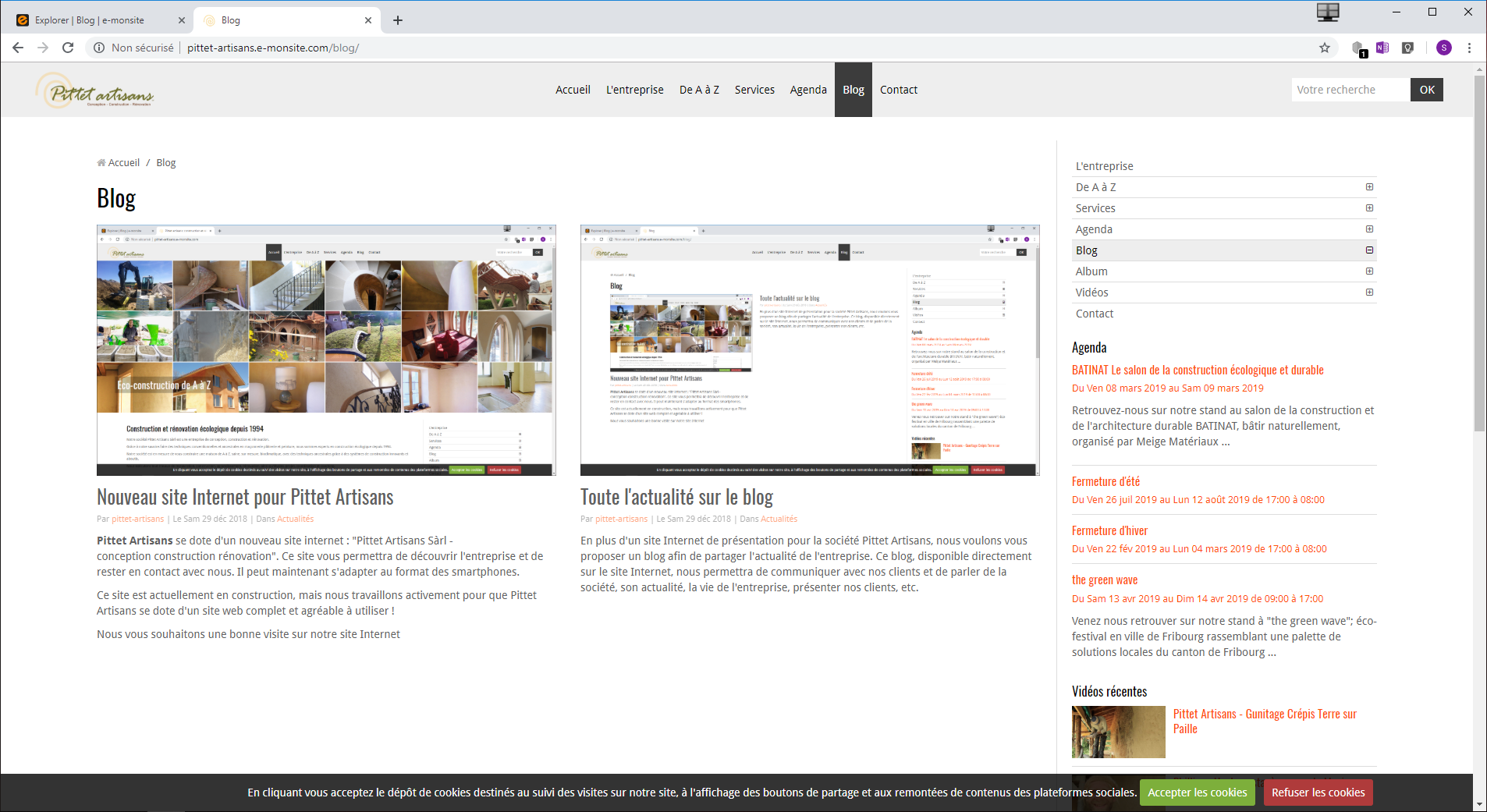This screenshot has height=812, width=1487.
Task: Minimize the browser window
Action: (1397, 12)
